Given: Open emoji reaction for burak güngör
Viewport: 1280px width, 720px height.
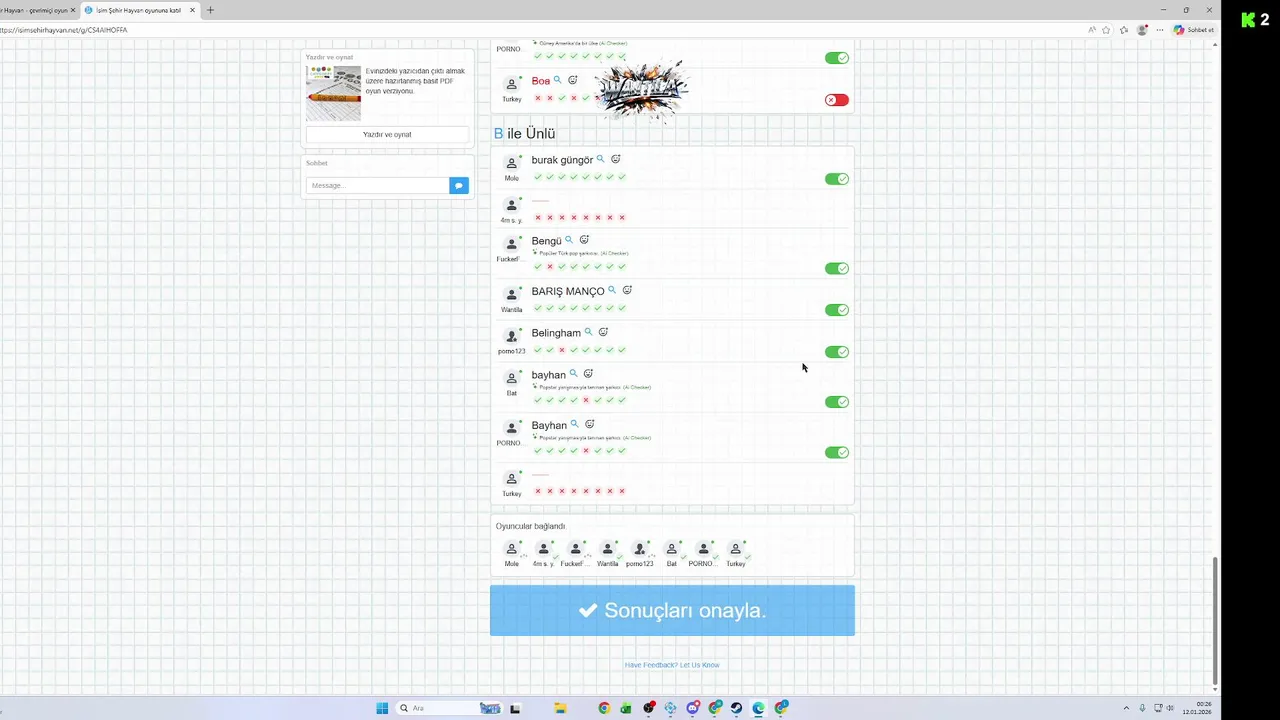Looking at the screenshot, I should (x=616, y=159).
